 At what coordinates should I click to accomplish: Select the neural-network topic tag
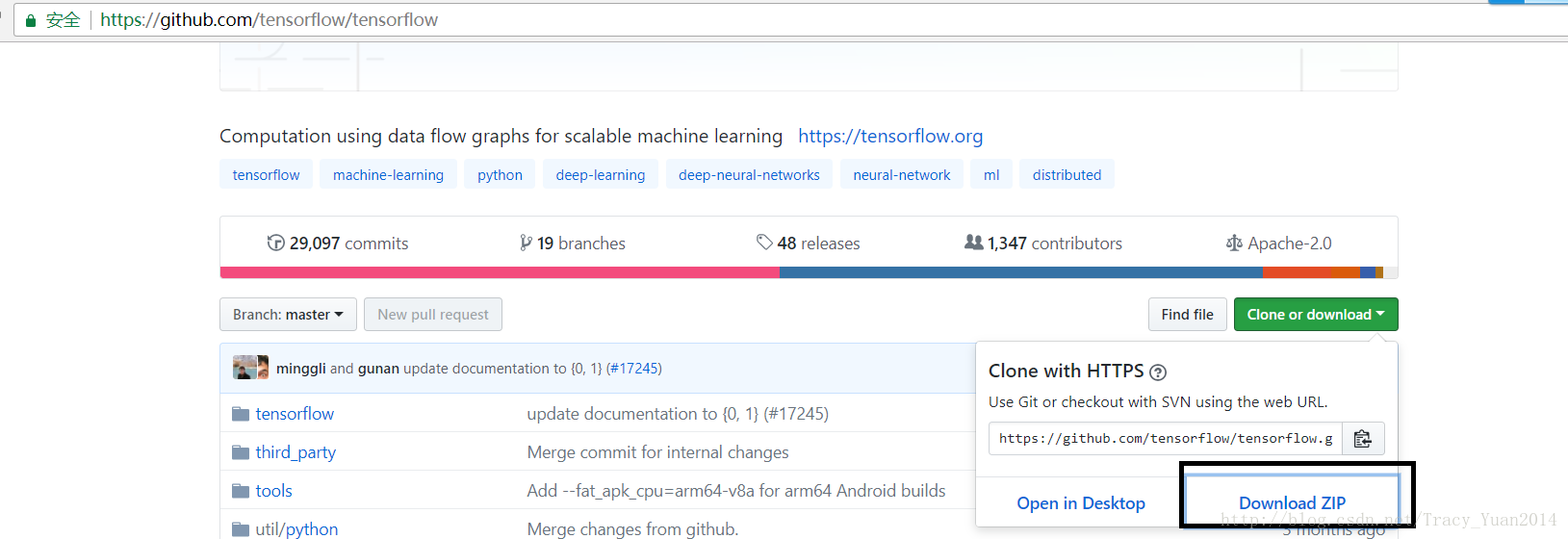pos(902,175)
